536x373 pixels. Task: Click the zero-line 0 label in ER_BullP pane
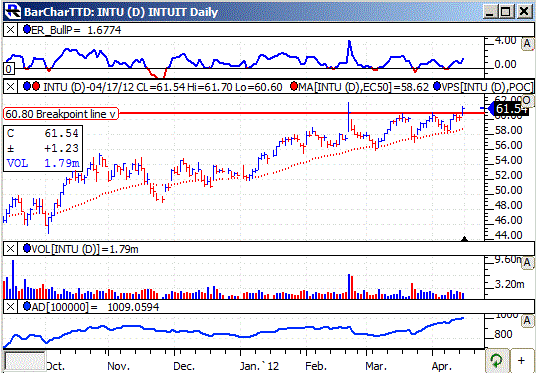[x=9, y=70]
